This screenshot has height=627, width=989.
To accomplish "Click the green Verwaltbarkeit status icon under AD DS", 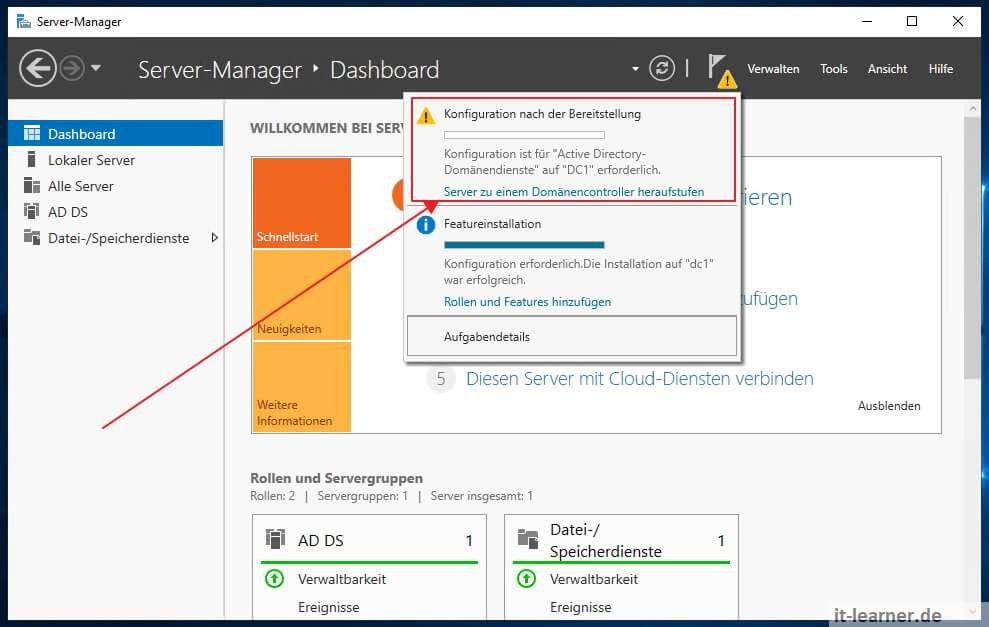I will point(275,579).
